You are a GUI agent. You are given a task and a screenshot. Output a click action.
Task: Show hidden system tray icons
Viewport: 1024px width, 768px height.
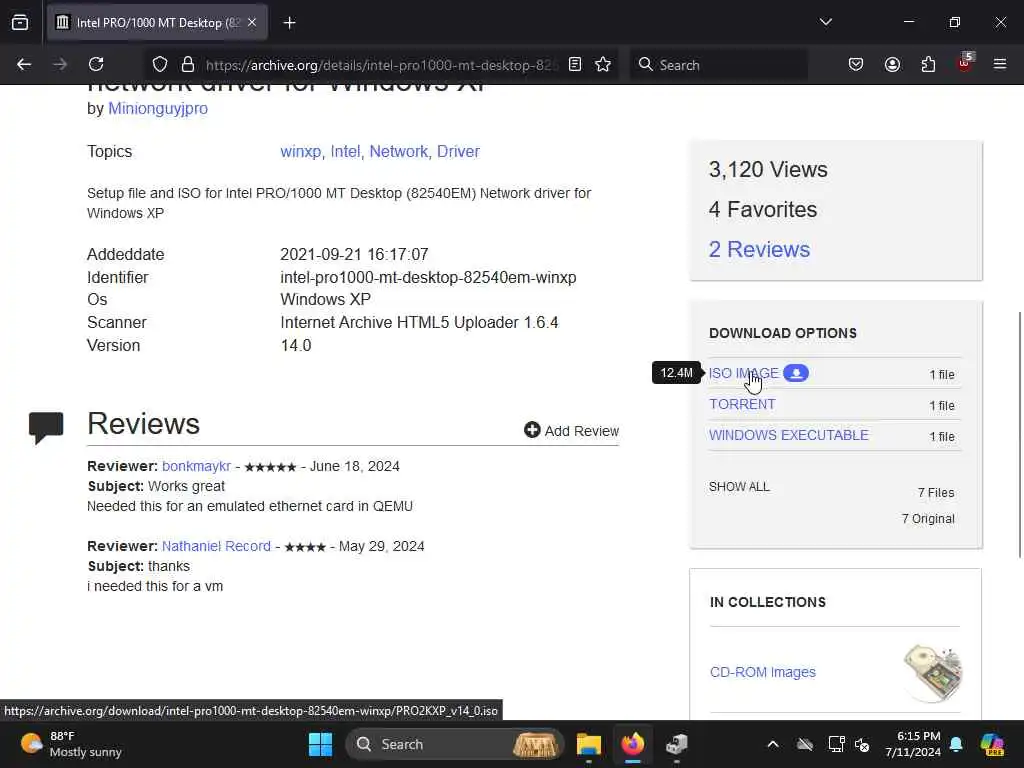(x=773, y=744)
